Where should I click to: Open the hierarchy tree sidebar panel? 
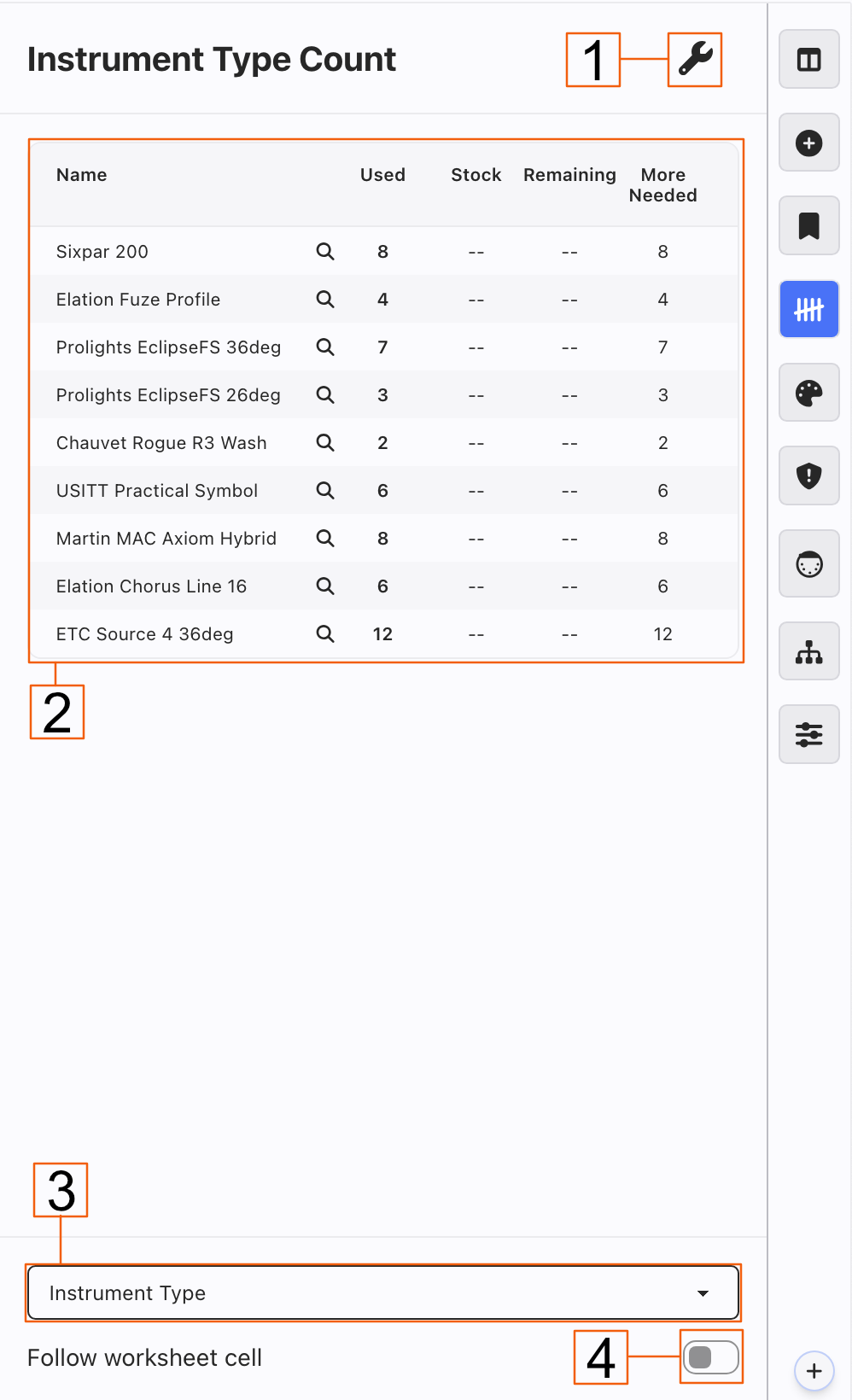[808, 652]
